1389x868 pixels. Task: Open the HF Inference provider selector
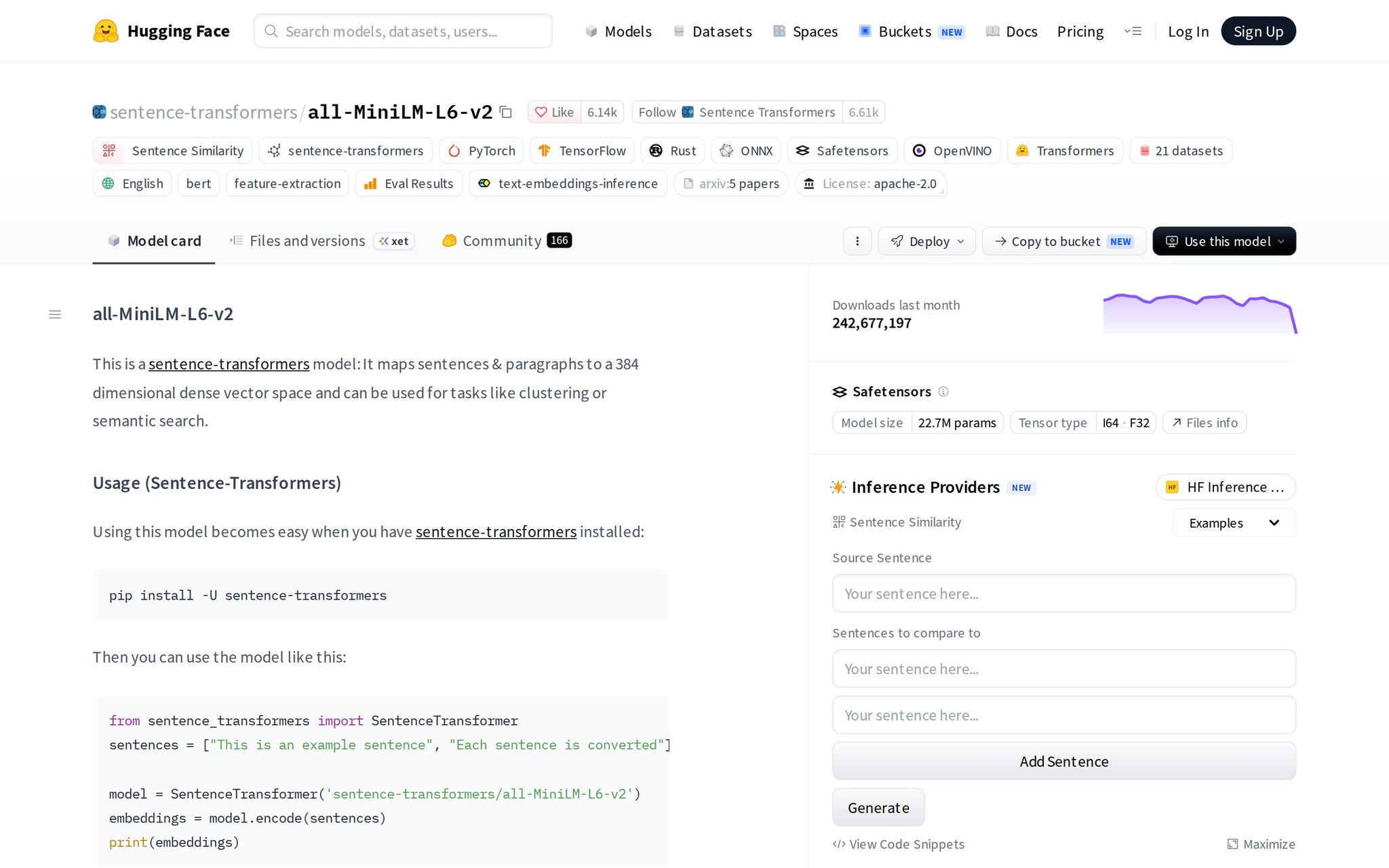pos(1226,487)
